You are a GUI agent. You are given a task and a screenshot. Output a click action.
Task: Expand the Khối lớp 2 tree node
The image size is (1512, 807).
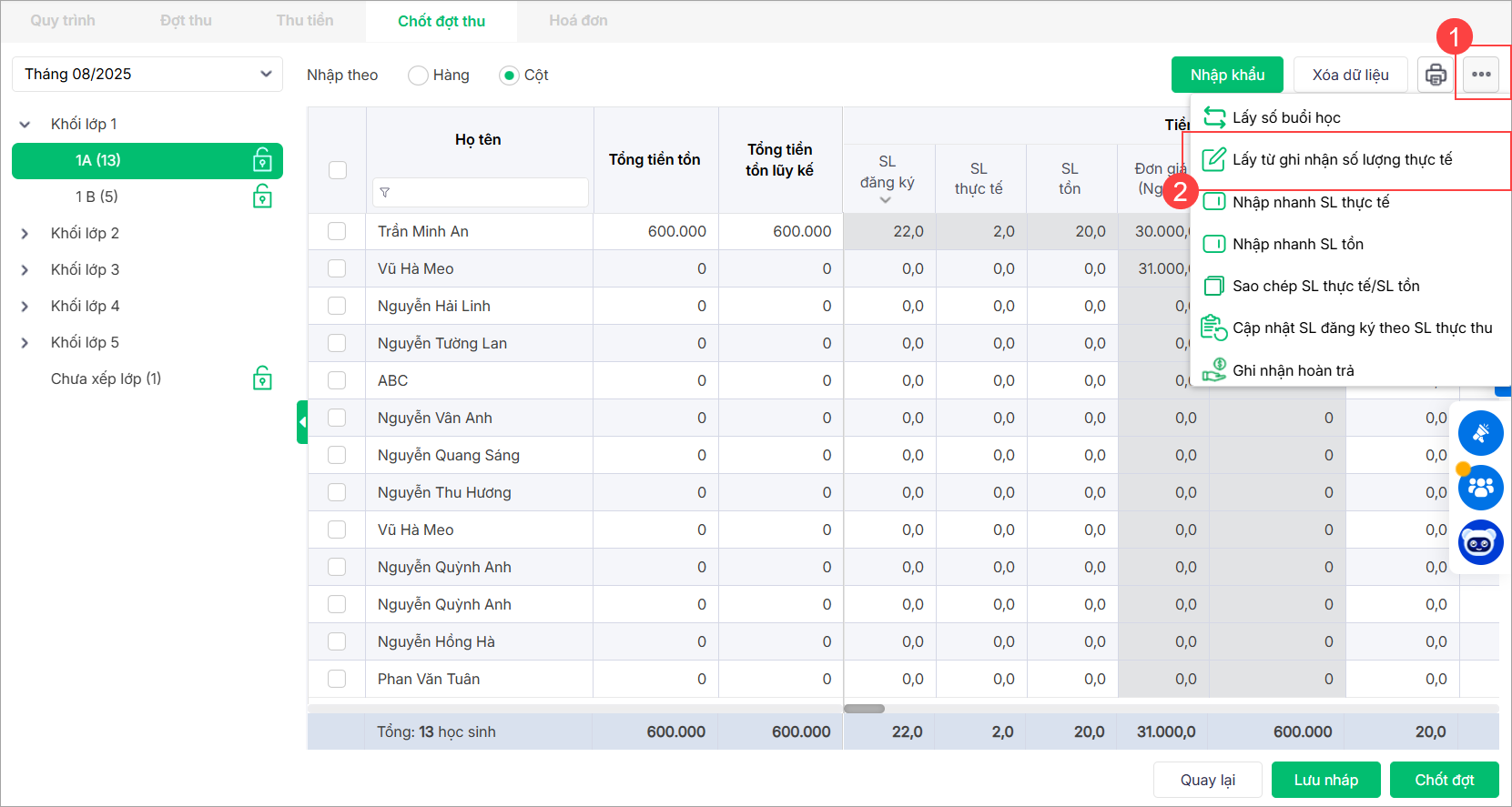[x=25, y=234]
